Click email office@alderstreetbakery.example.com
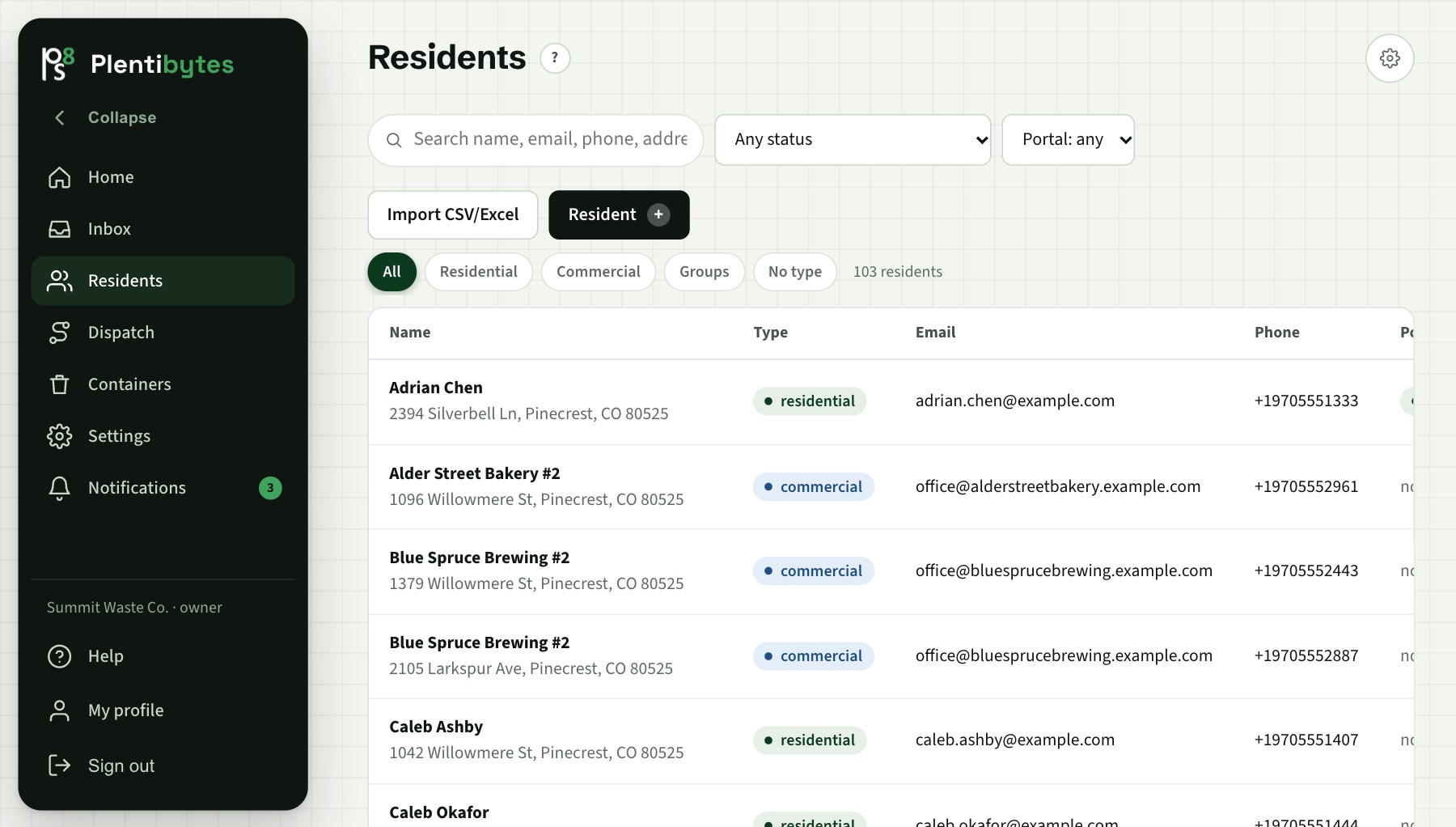The image size is (1456, 827). [x=1058, y=487]
